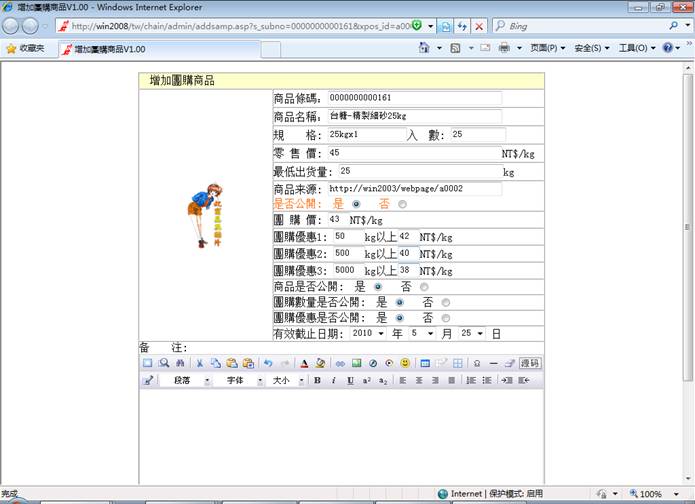The height and width of the screenshot is (504, 695).
Task: Click the Bold formatting icon in editor
Action: click(317, 381)
